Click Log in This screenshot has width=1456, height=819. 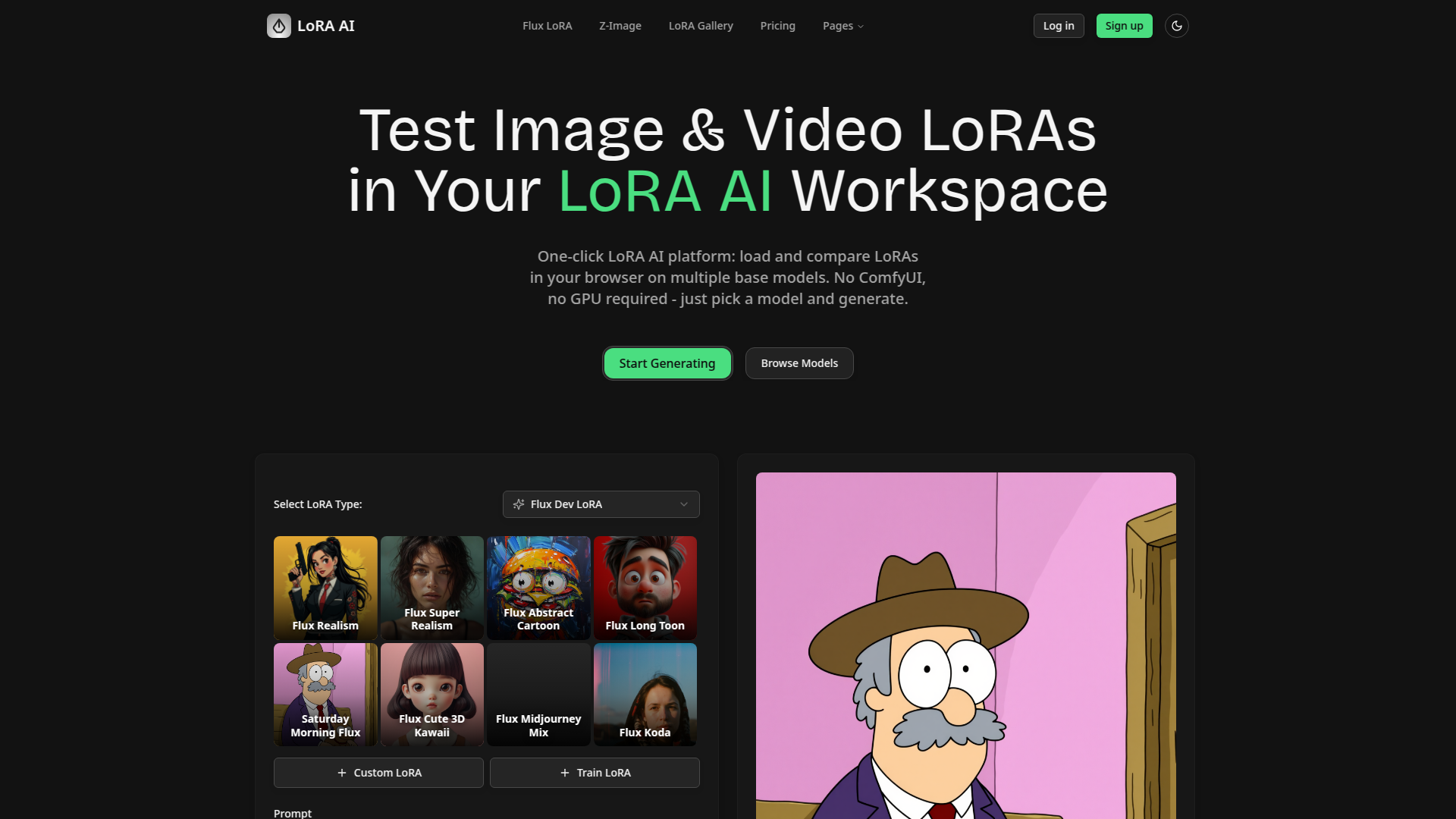coord(1058,26)
